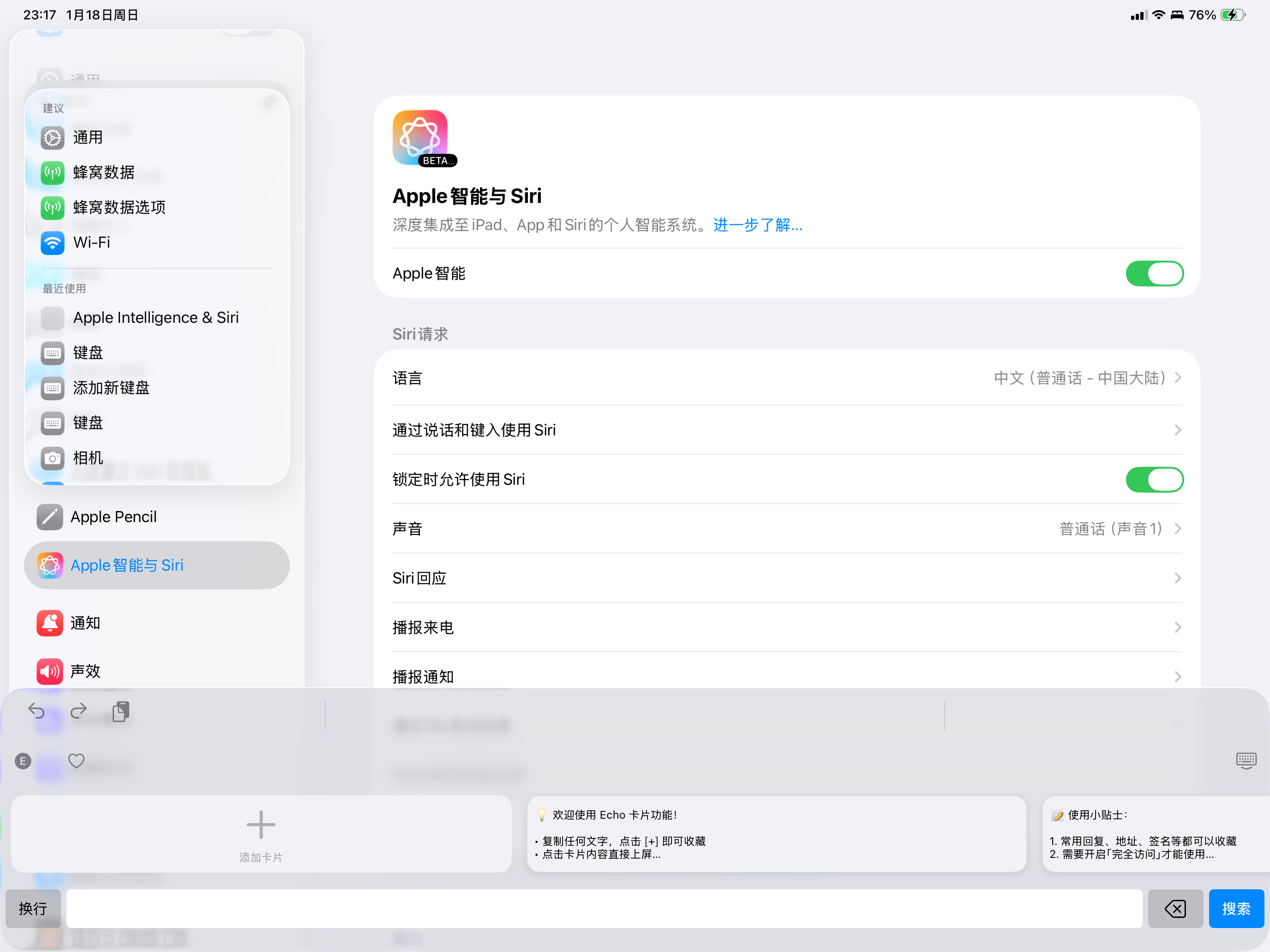1270x952 pixels.
Task: Select Wi-Fi from suggestions
Action: point(157,243)
